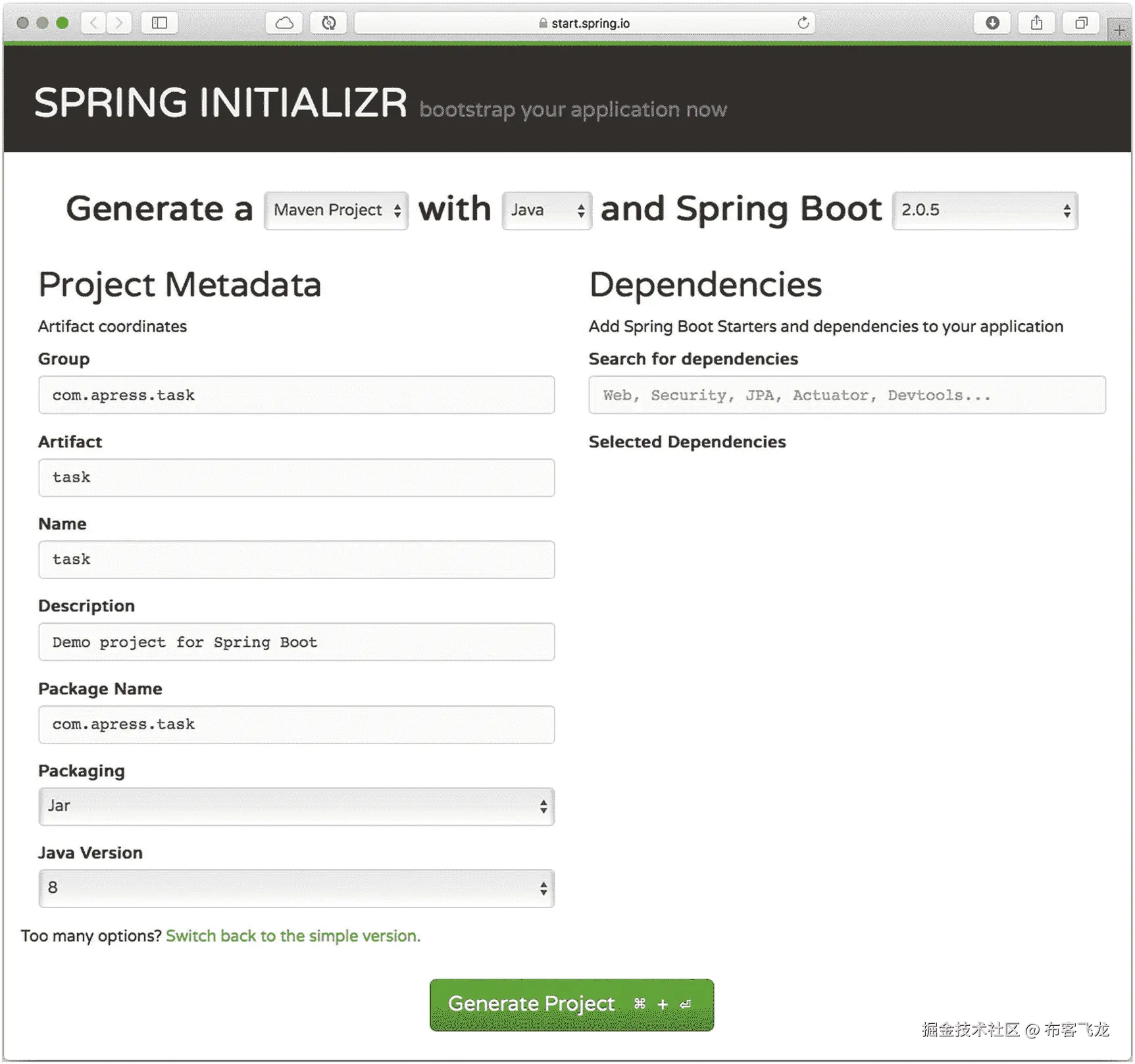Screen dimensions: 1135x1064
Task: Expand the Java Version 8 dropdown
Action: tap(297, 888)
